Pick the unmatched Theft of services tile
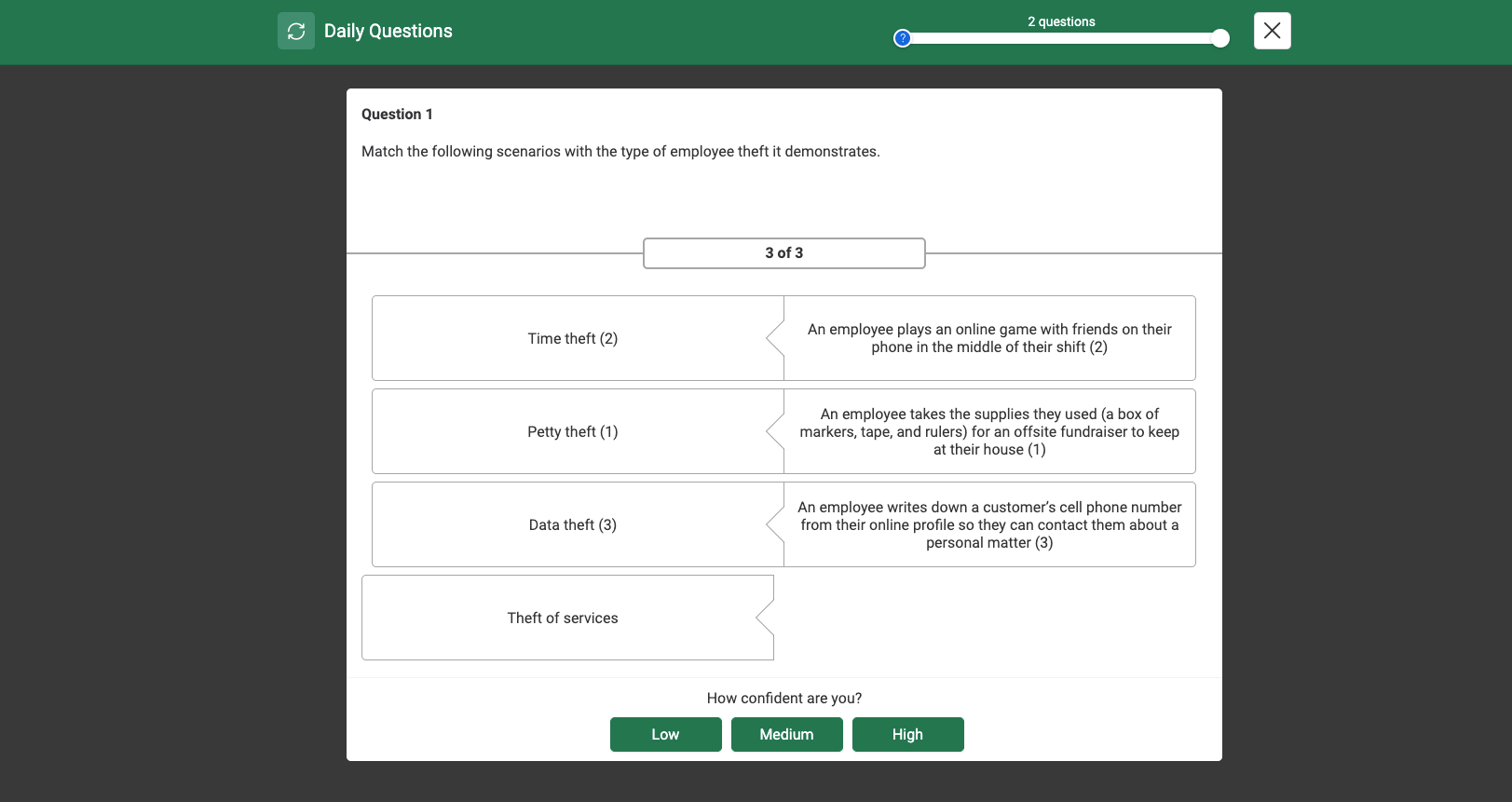Screen dimensions: 1512x802 (563, 618)
